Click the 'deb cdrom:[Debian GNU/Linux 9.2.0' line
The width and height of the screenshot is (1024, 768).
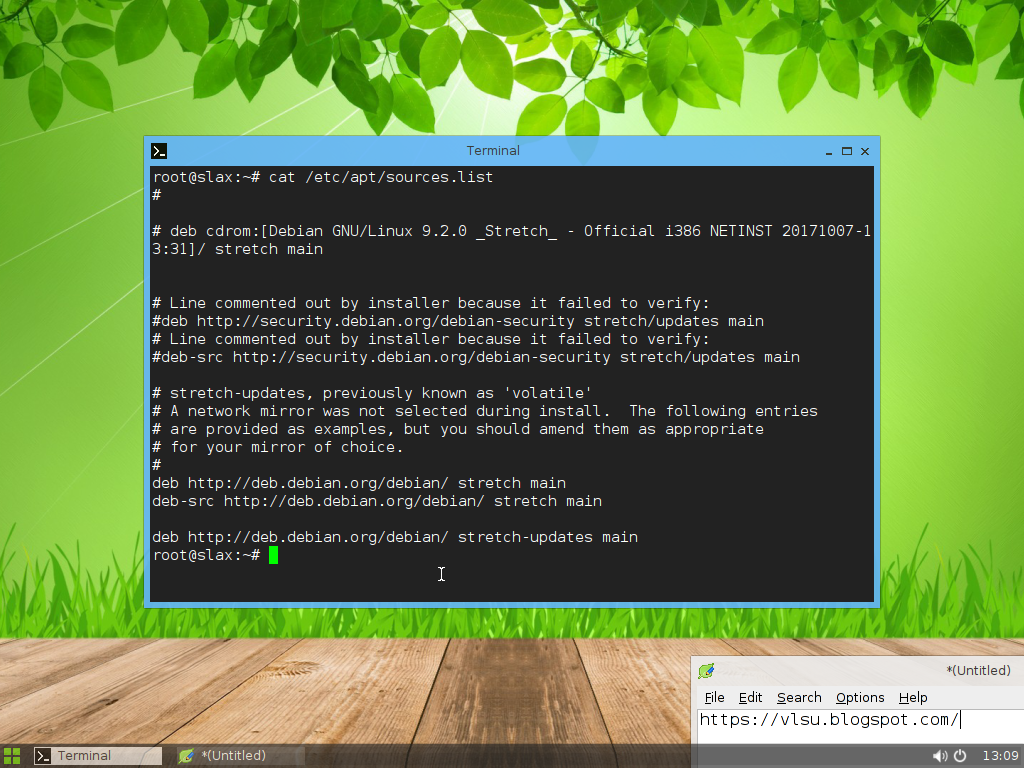511,231
